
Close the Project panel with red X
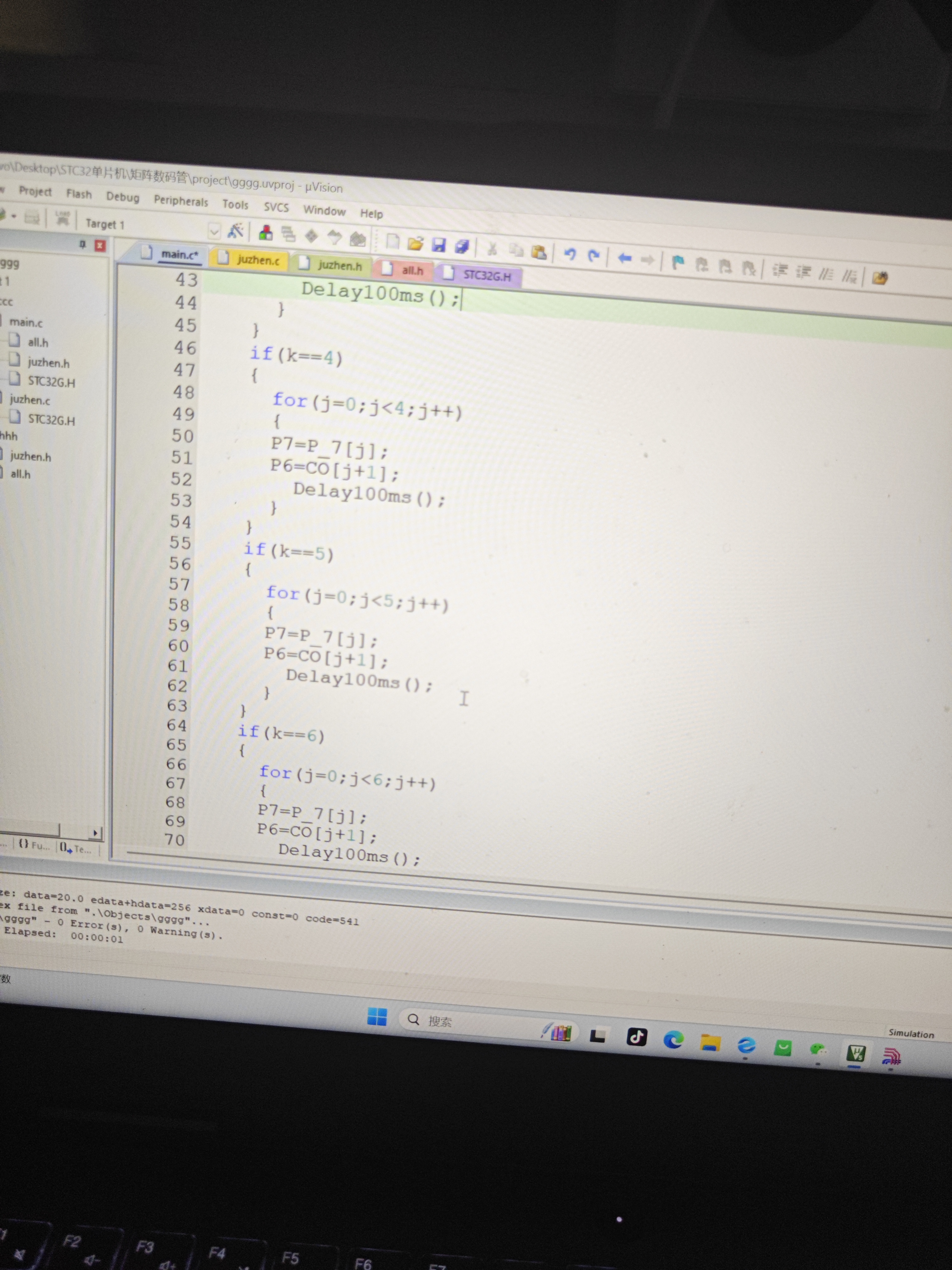click(x=100, y=246)
